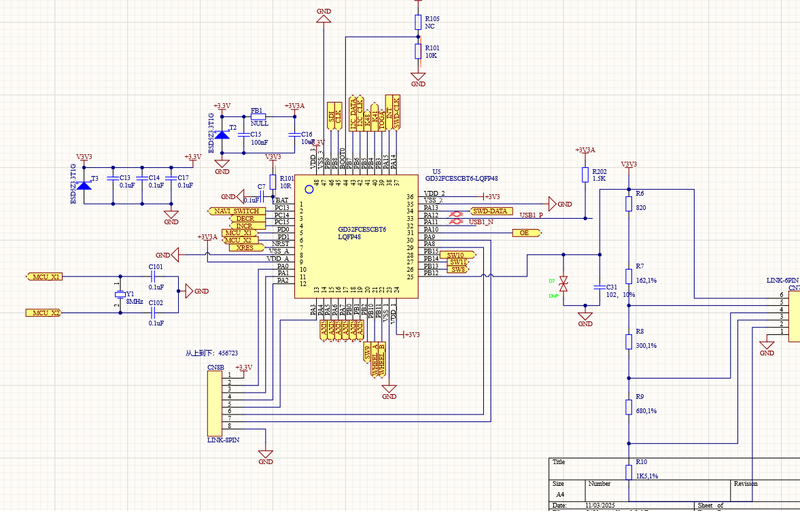Screen dimensions: 800x511
Task: Select capacitor C16 symbol
Action: (294, 135)
